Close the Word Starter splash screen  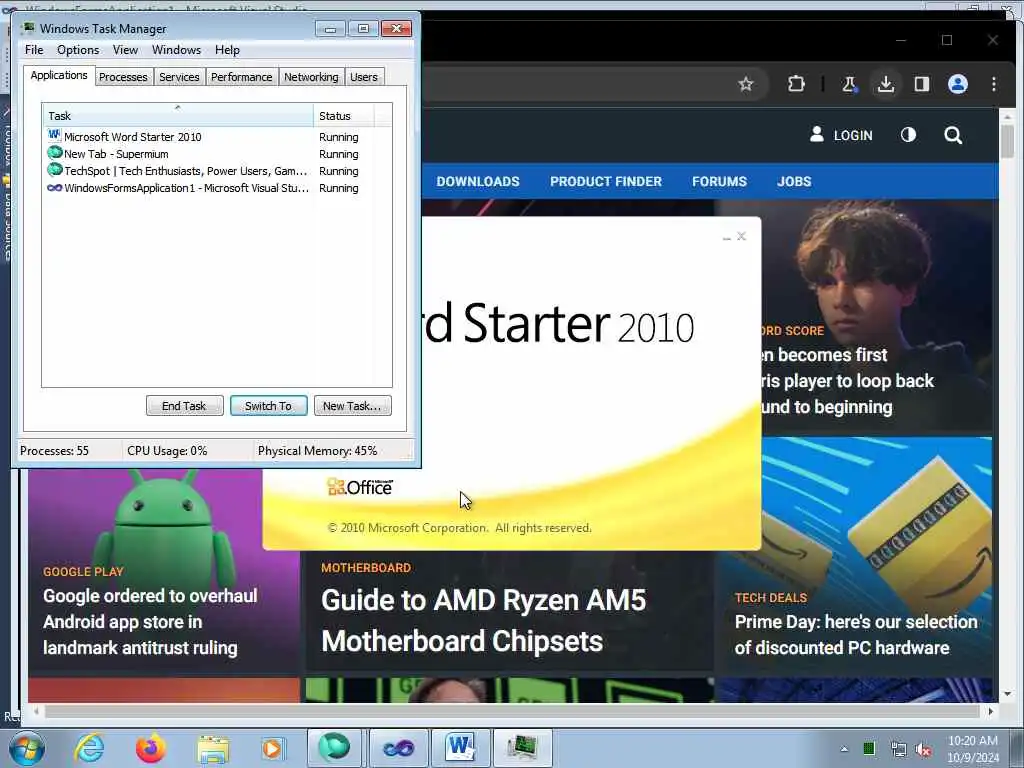[x=741, y=236]
